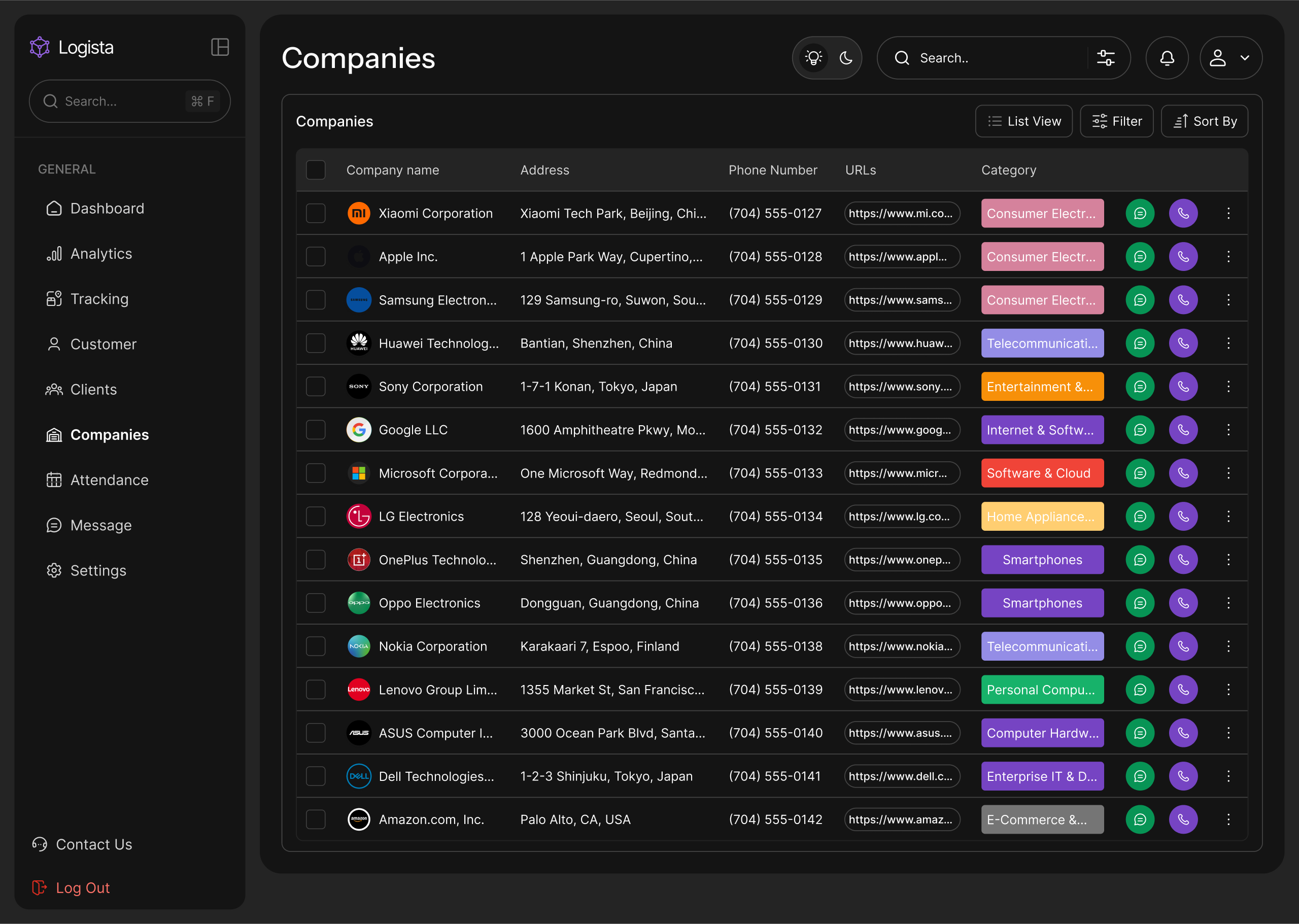Image resolution: width=1299 pixels, height=924 pixels.
Task: Call Samsung Electronics with phone icon
Action: click(1183, 300)
